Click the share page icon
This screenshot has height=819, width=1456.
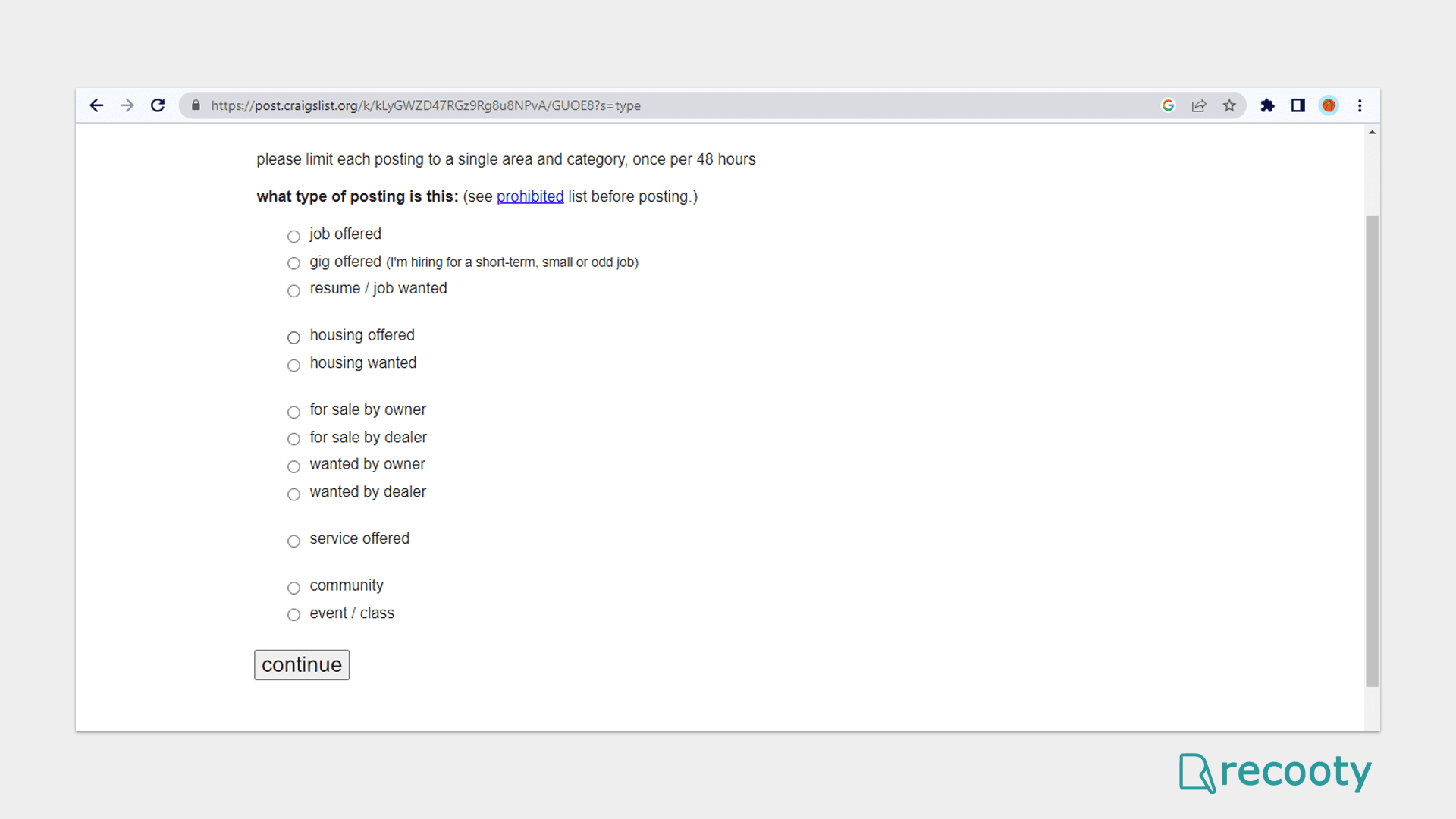click(x=1199, y=105)
